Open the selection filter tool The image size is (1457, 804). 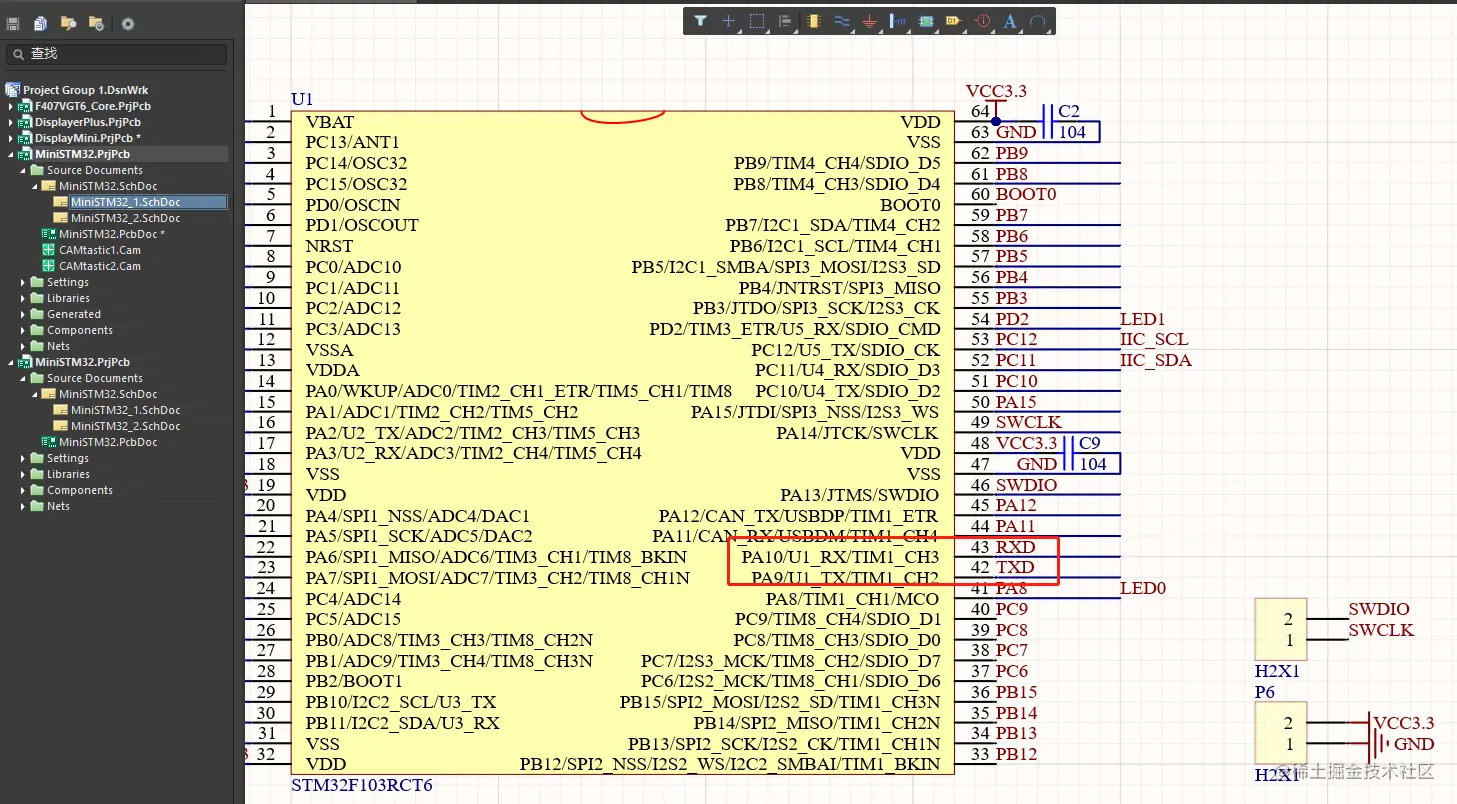701,21
